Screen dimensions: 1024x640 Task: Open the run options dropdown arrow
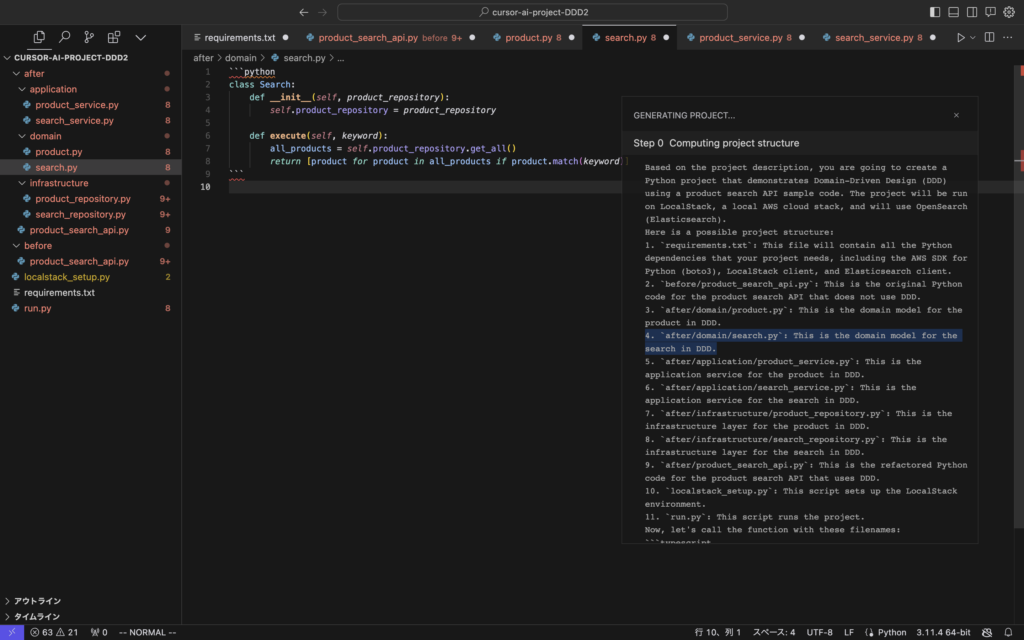point(972,37)
